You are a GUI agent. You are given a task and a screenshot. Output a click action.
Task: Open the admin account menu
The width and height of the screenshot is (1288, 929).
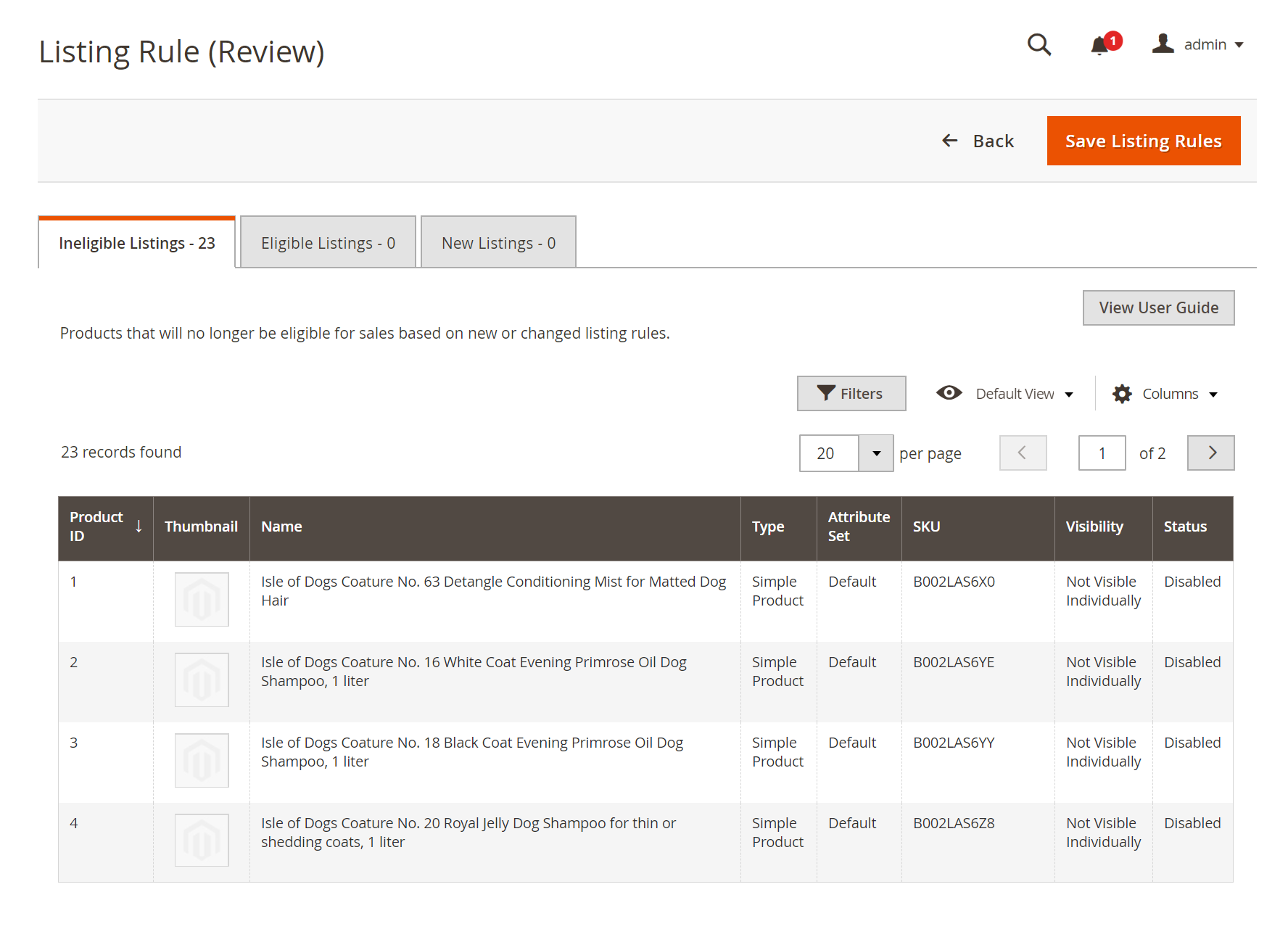coord(1198,44)
